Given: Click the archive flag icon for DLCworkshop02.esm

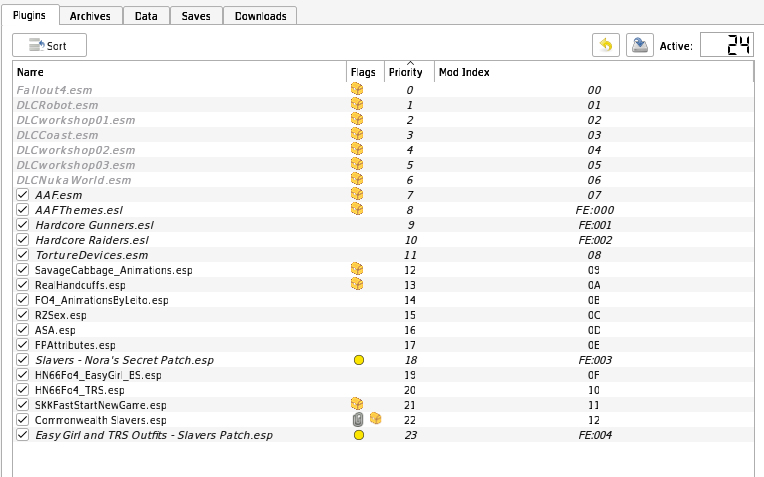Looking at the screenshot, I should point(357,149).
